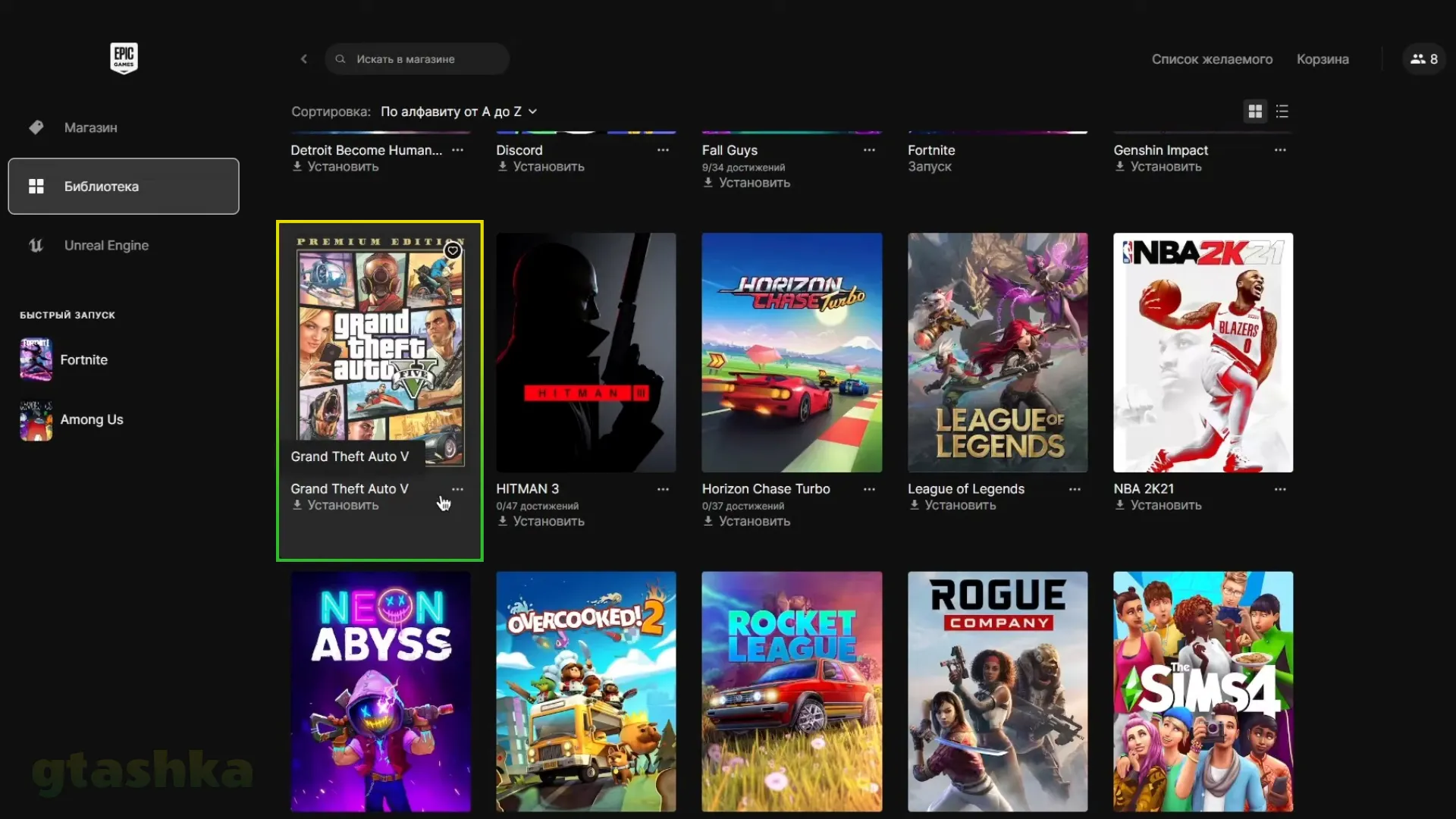Install Grand Theft Auto V

[x=336, y=505]
